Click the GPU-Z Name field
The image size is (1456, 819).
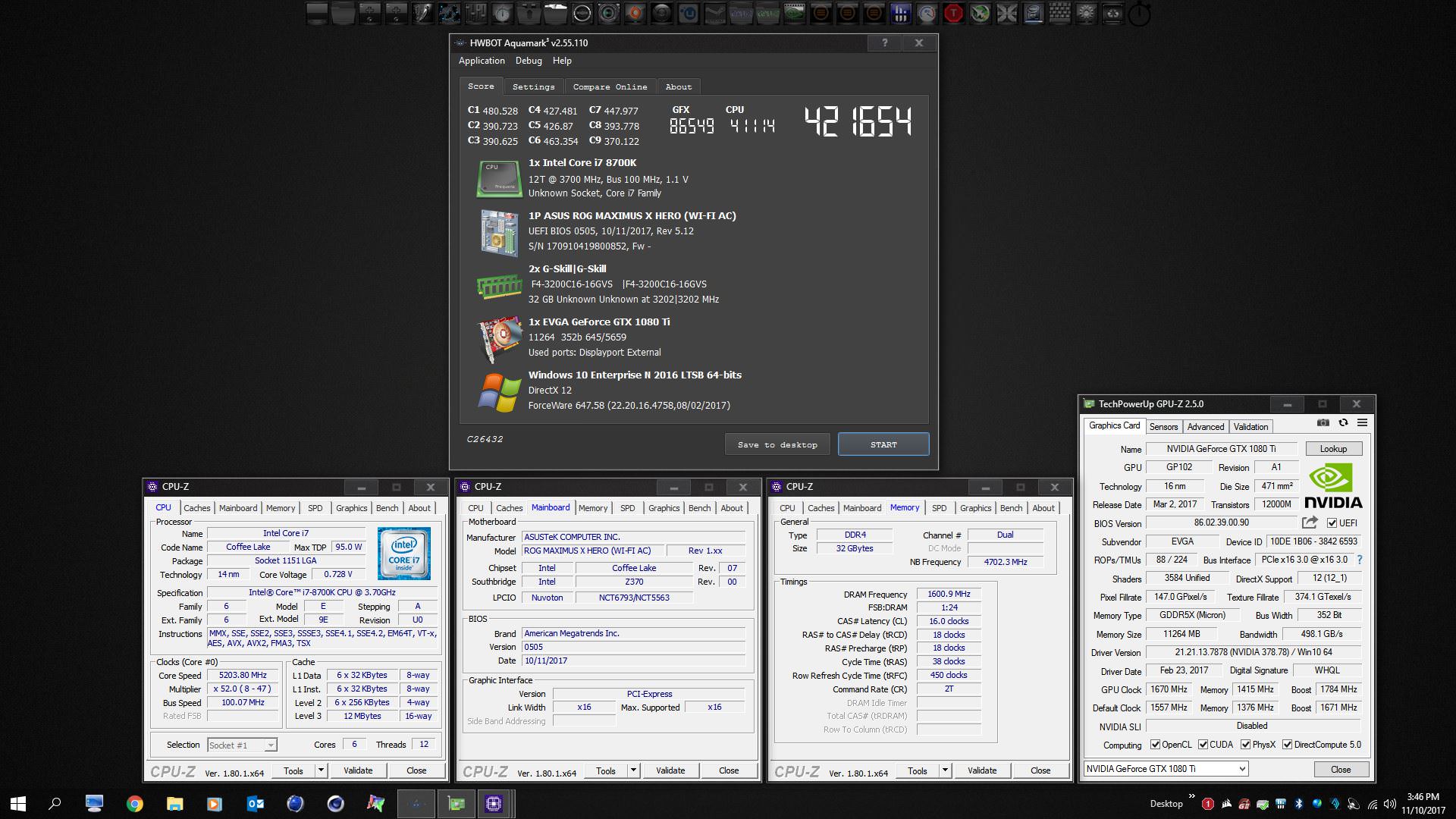pyautogui.click(x=1221, y=449)
